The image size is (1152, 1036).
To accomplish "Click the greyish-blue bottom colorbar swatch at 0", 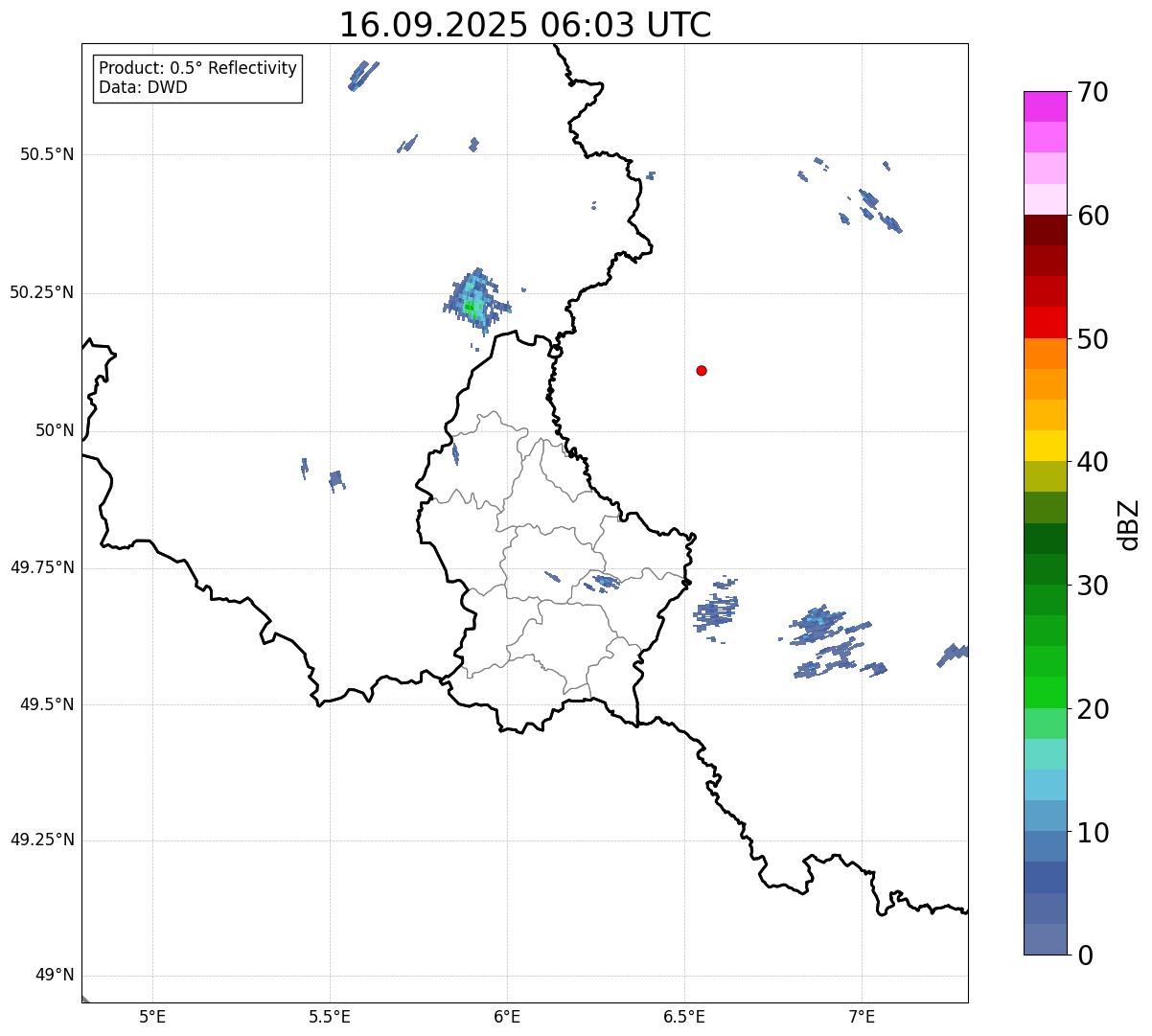I will coord(1046,939).
